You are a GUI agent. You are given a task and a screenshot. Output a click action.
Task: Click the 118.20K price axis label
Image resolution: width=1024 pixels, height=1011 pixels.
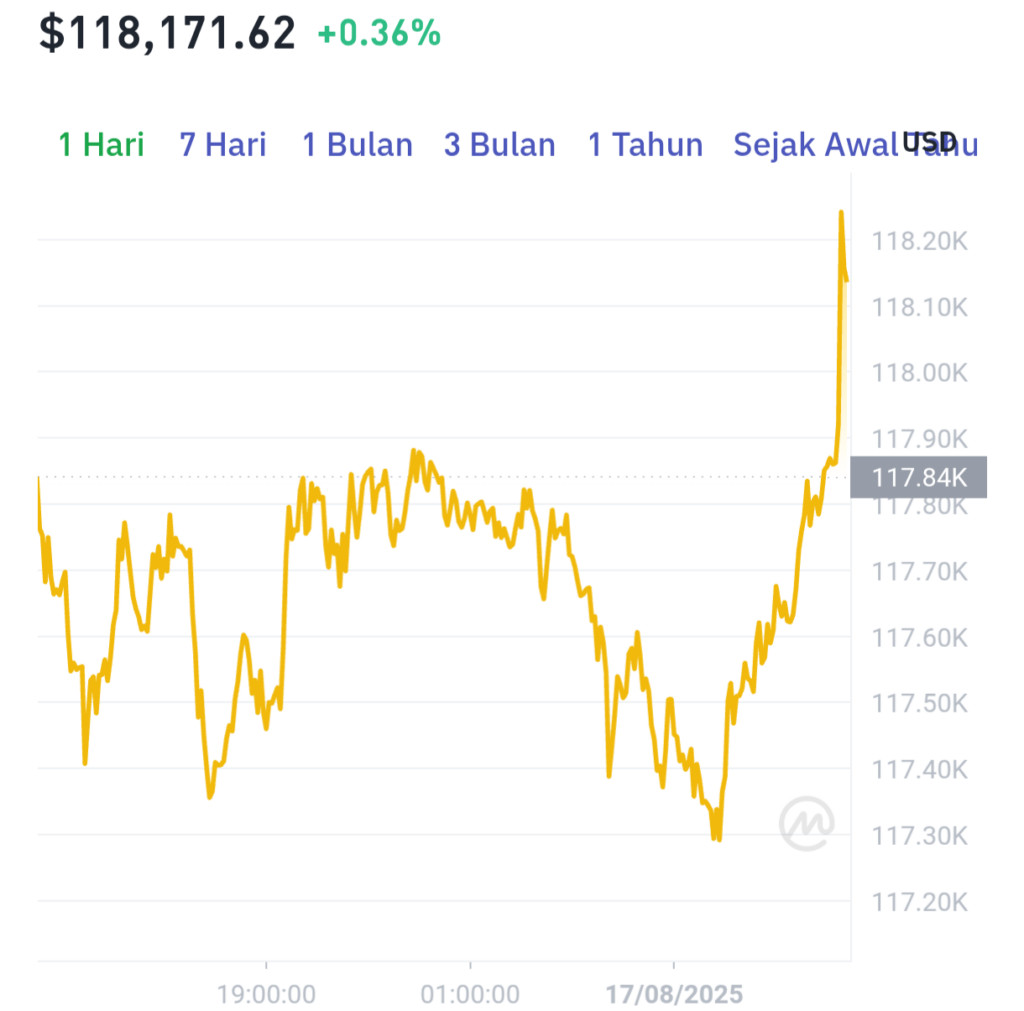pyautogui.click(x=920, y=241)
